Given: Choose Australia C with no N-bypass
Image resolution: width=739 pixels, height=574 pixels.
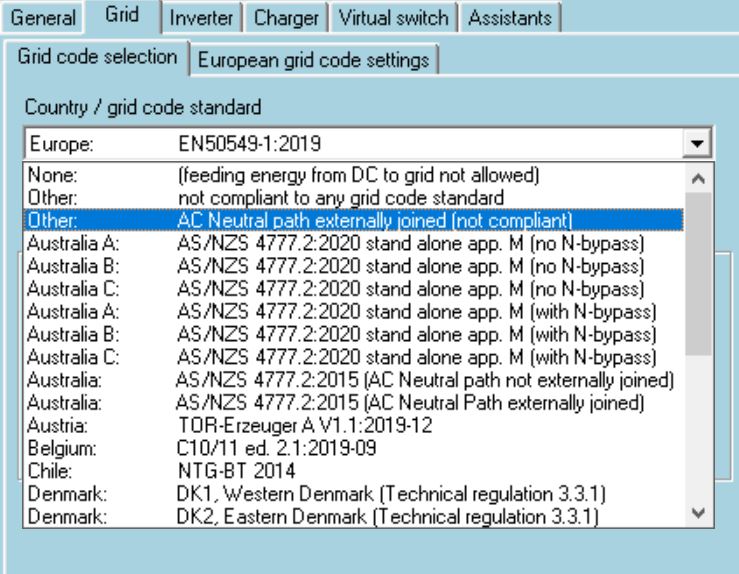Looking at the screenshot, I should [x=353, y=289].
